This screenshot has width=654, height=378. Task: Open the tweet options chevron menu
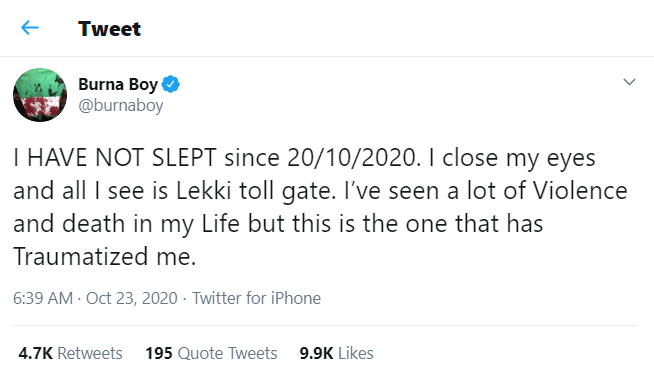click(x=629, y=82)
